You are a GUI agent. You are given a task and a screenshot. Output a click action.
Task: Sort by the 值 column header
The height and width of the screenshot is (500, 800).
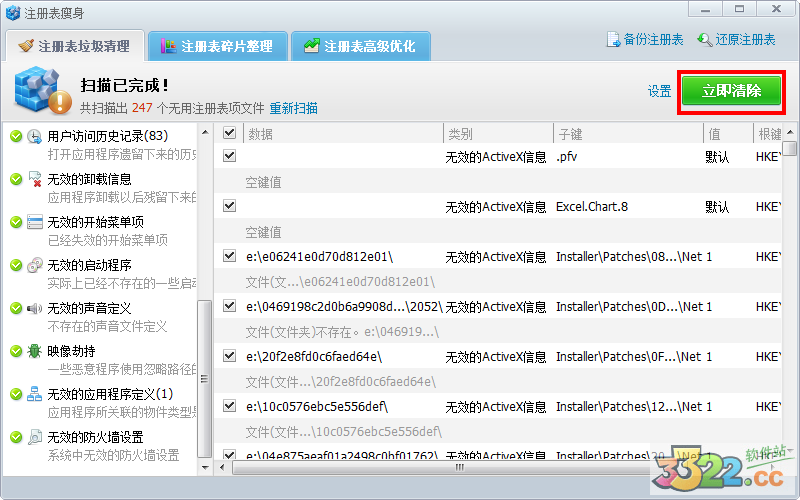coord(729,134)
